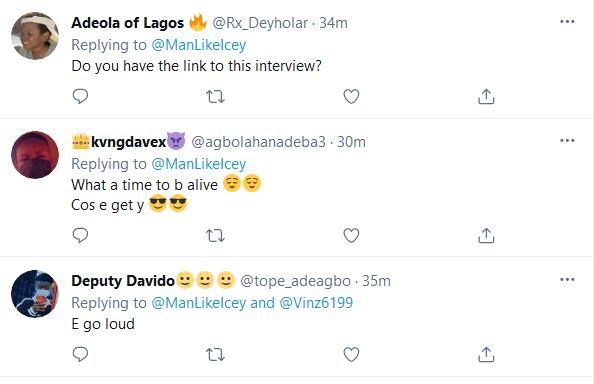Open the Deputy Davido display name

(x=123, y=281)
